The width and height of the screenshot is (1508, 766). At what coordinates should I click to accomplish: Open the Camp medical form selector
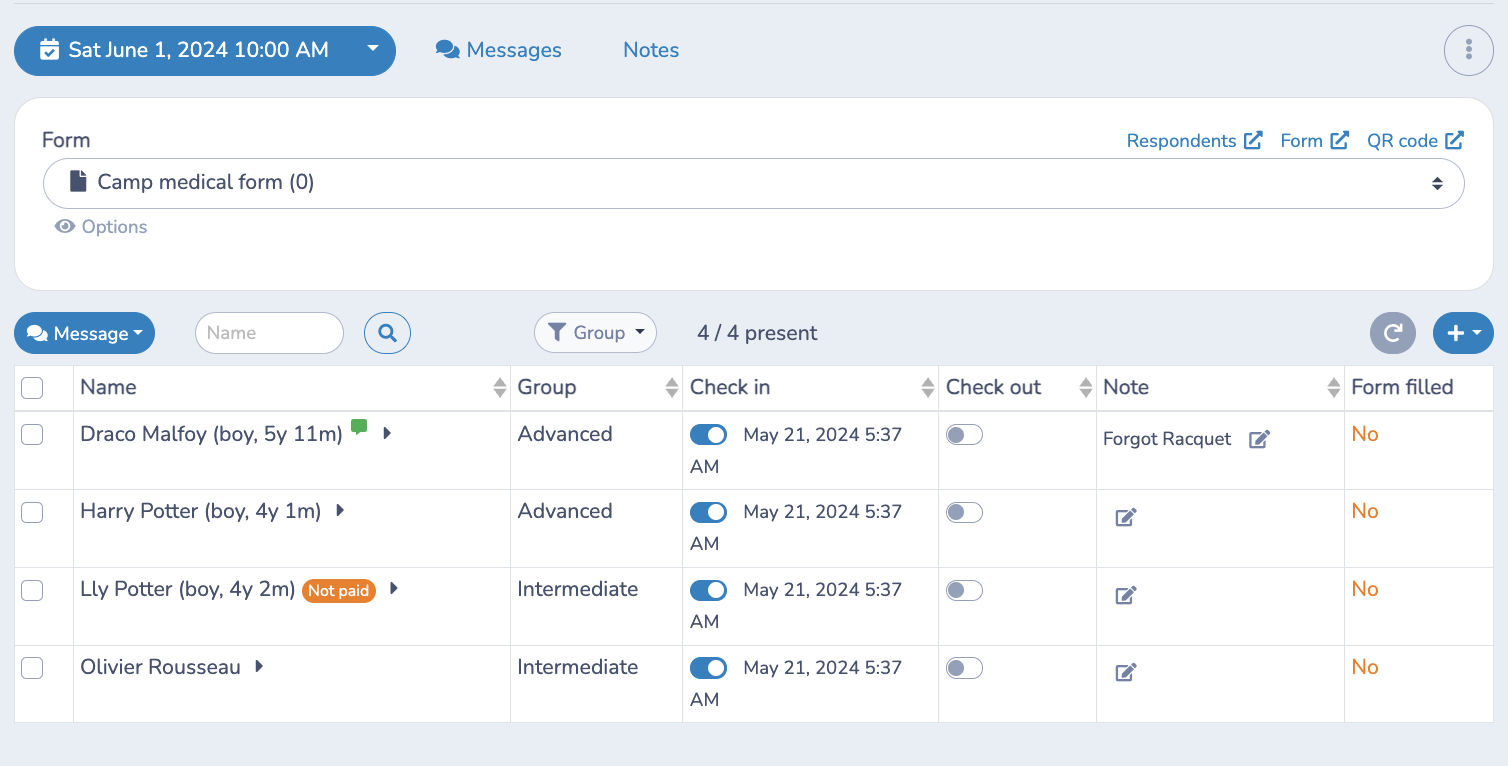coord(753,183)
